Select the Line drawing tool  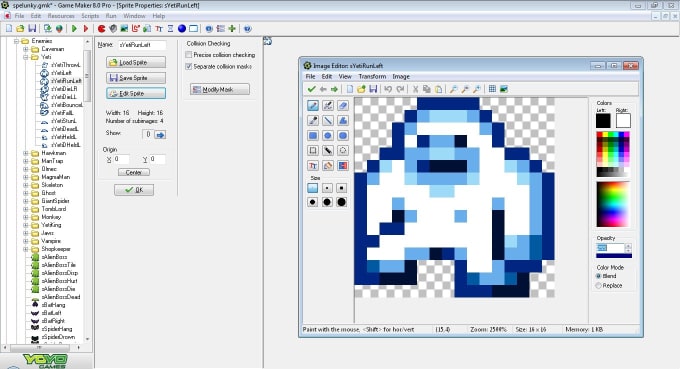[x=328, y=121]
